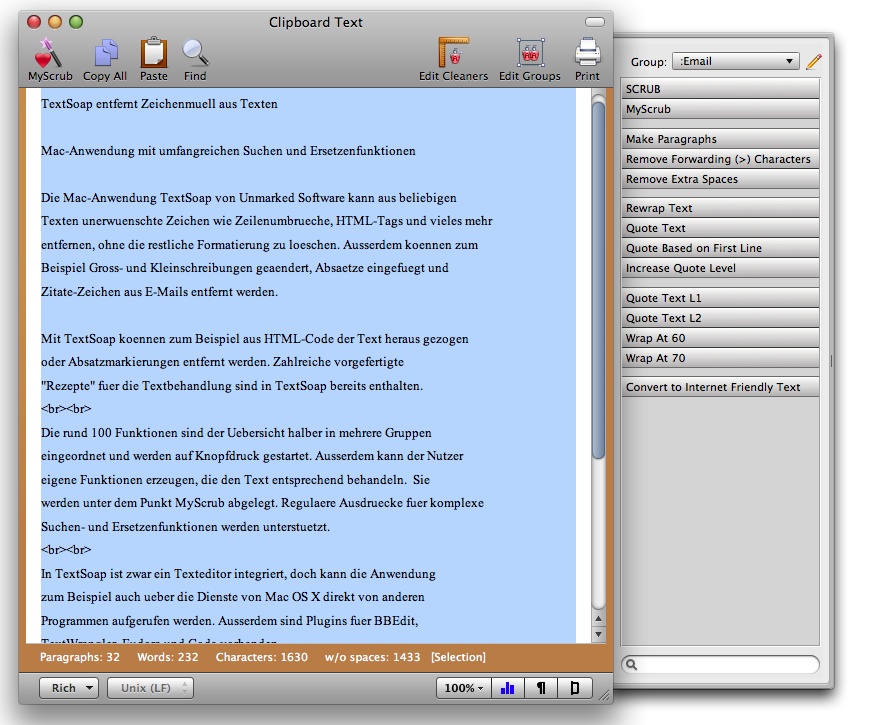Apply the Remove Extra Spaces cleaner
Image resolution: width=870 pixels, height=725 pixels.
[x=720, y=179]
